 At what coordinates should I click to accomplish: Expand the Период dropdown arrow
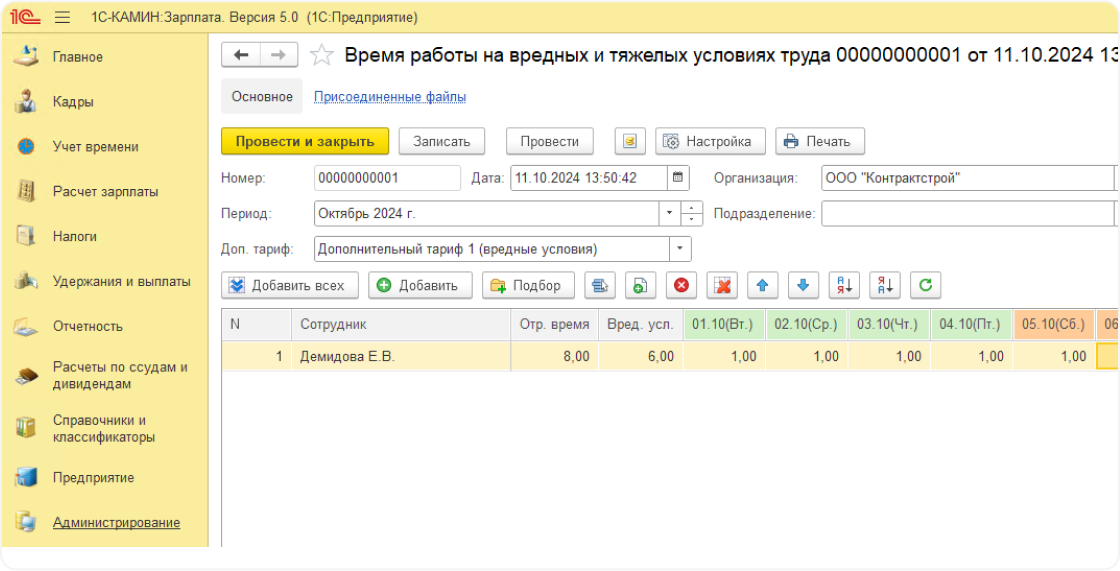(669, 213)
